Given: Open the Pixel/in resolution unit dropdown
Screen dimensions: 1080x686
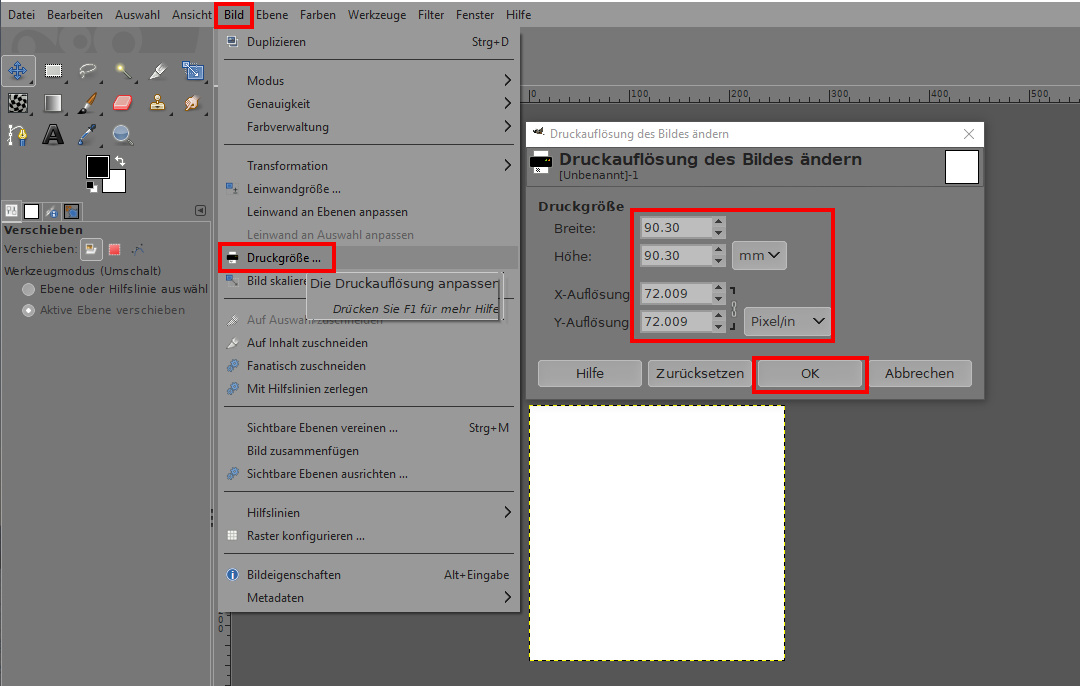Looking at the screenshot, I should (x=787, y=322).
